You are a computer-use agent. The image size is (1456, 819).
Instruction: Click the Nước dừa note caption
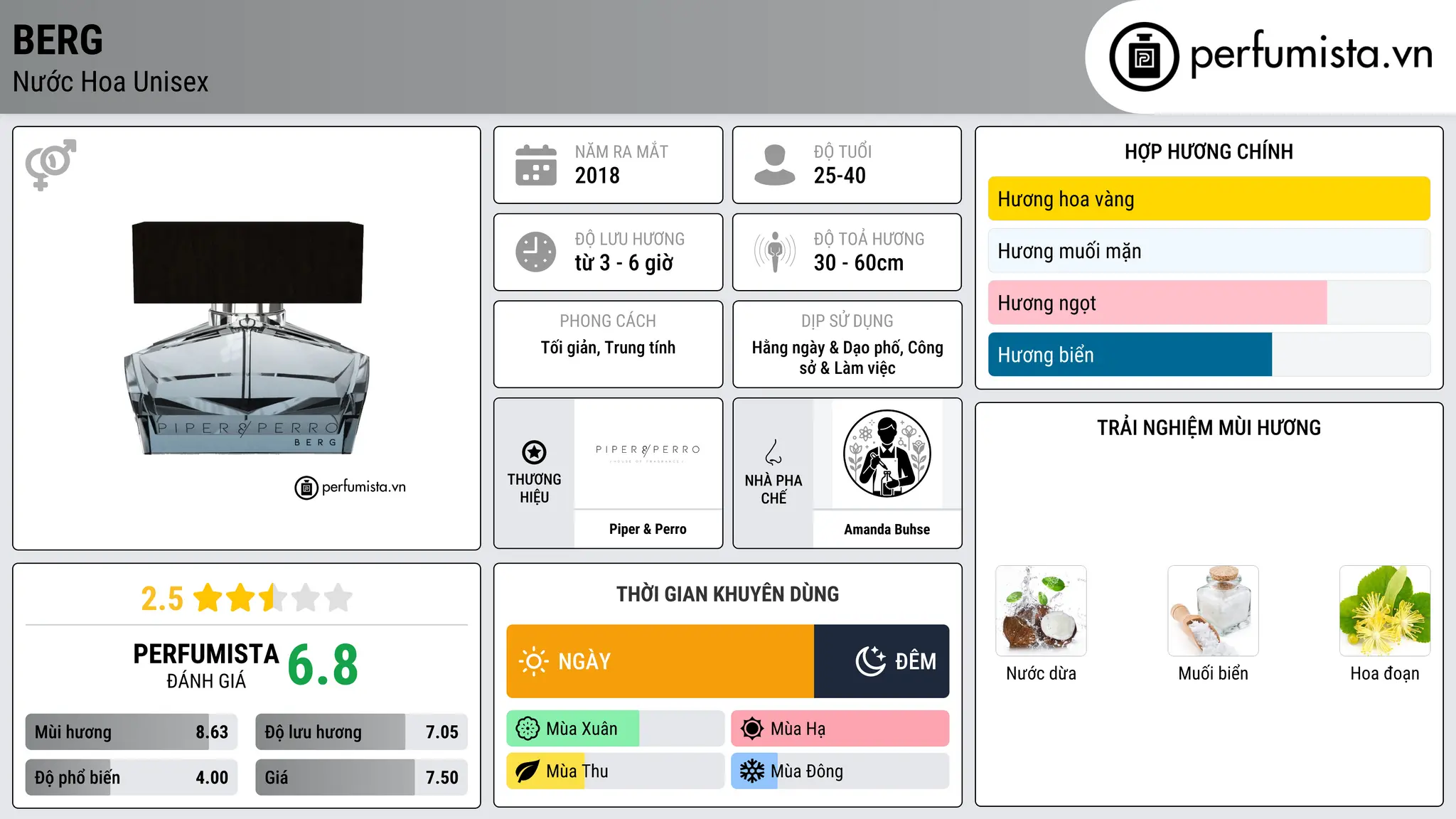point(1041,673)
